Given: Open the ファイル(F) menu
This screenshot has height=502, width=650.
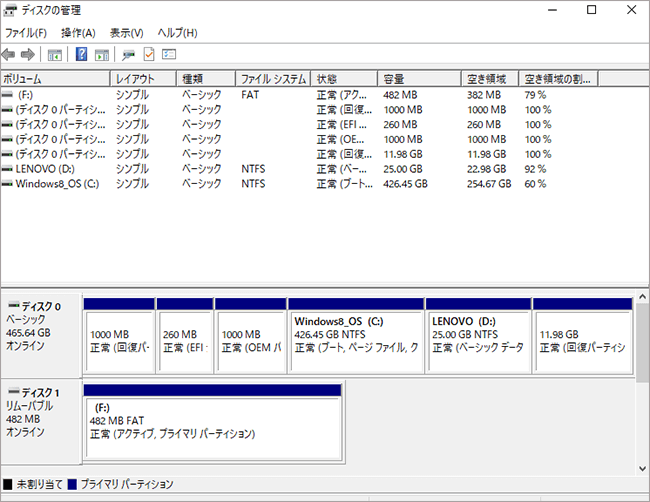Looking at the screenshot, I should 26,33.
